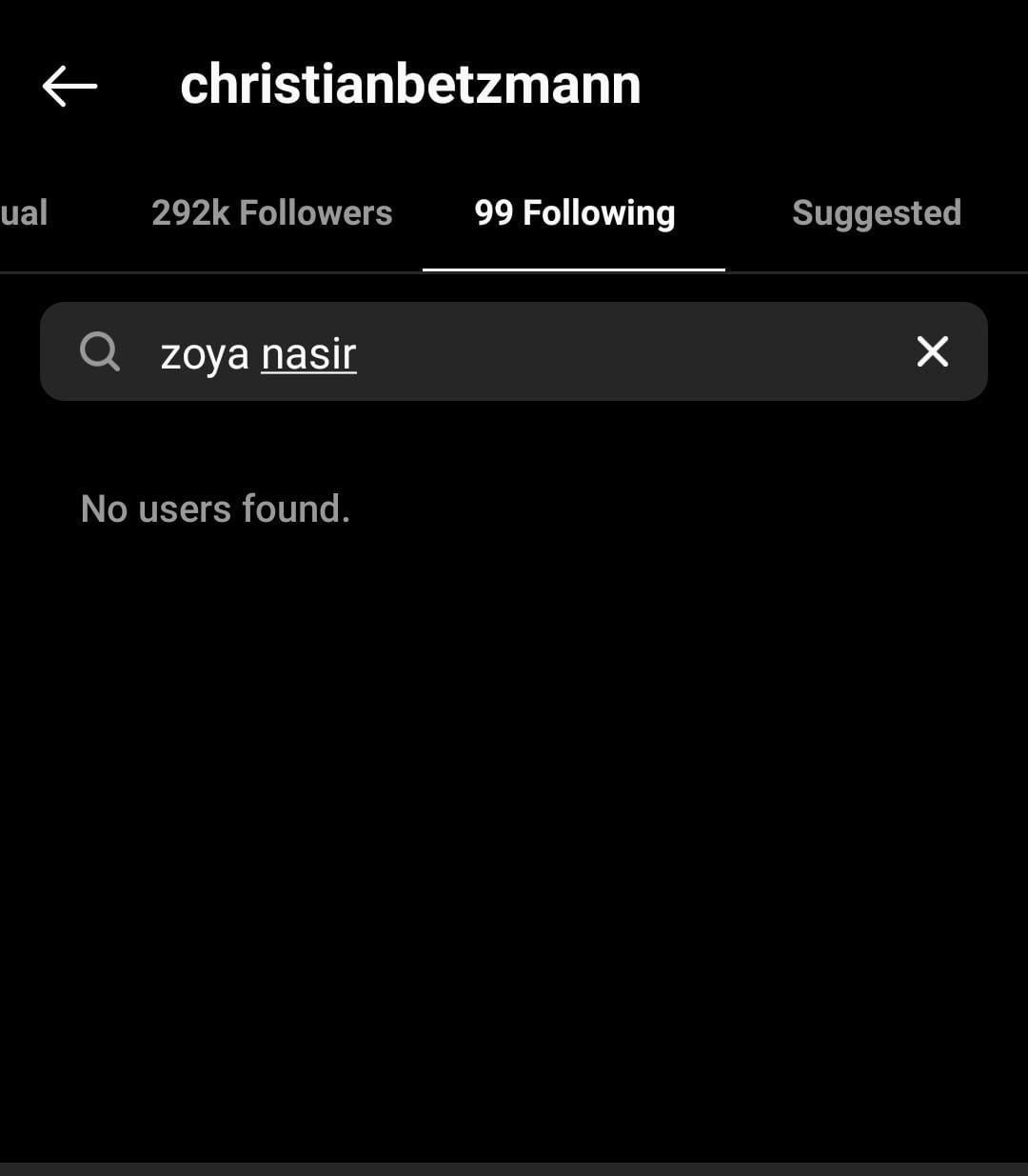
Task: Tap the gray bar at screen bottom
Action: click(514, 1169)
